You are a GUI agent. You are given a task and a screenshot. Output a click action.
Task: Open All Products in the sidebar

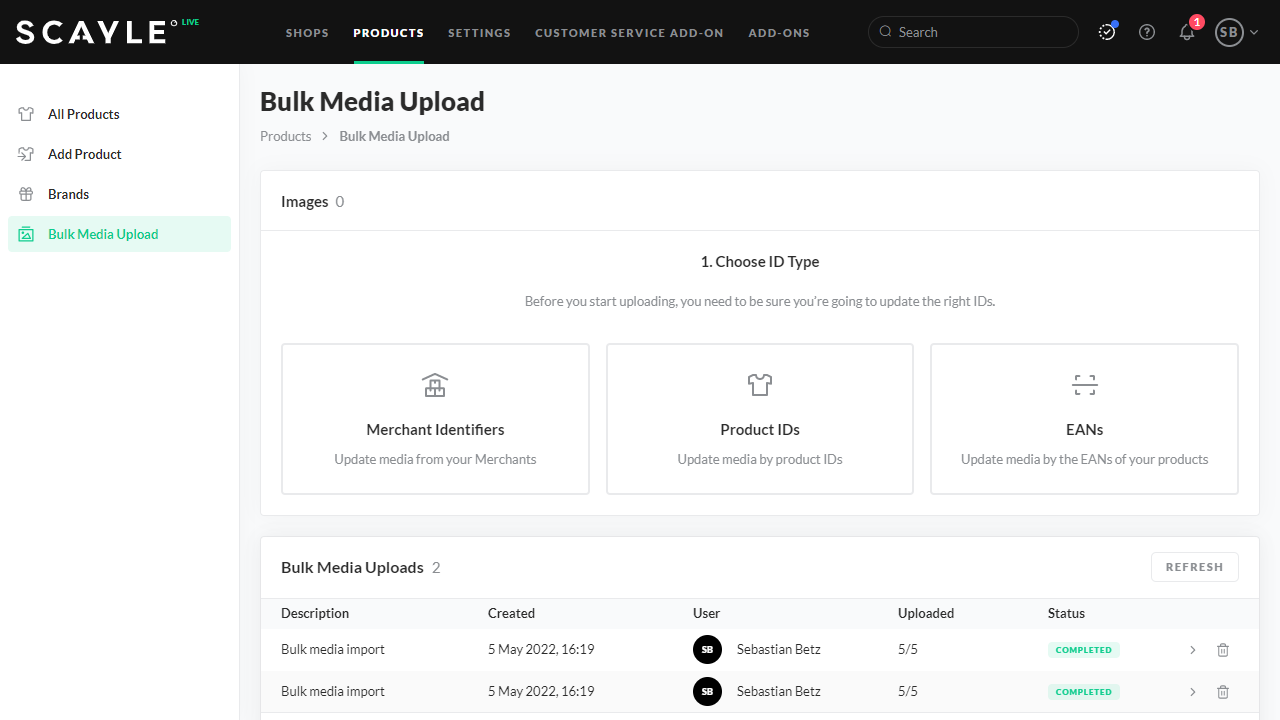84,114
